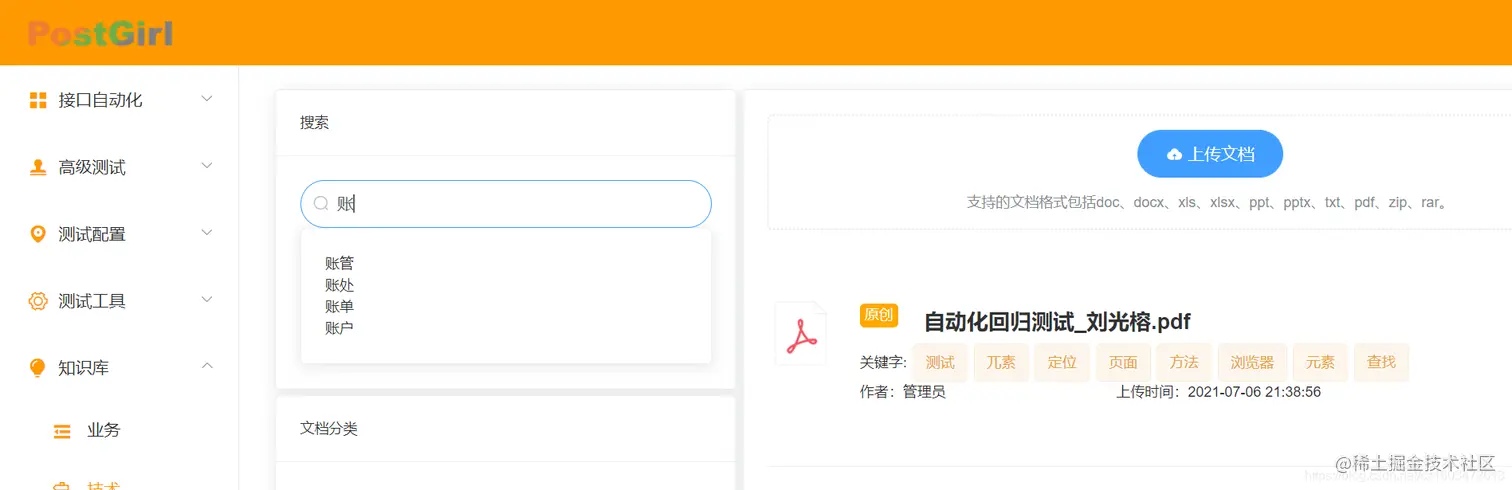Expand the 测试配置 menu chevron
Viewport: 1512px width, 490px height.
point(207,233)
